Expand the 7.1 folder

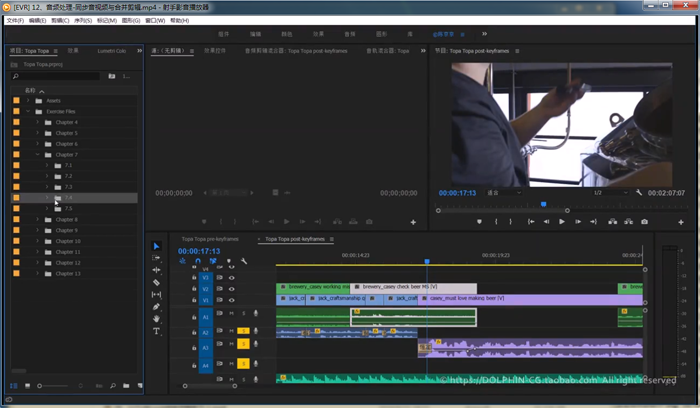[47, 165]
